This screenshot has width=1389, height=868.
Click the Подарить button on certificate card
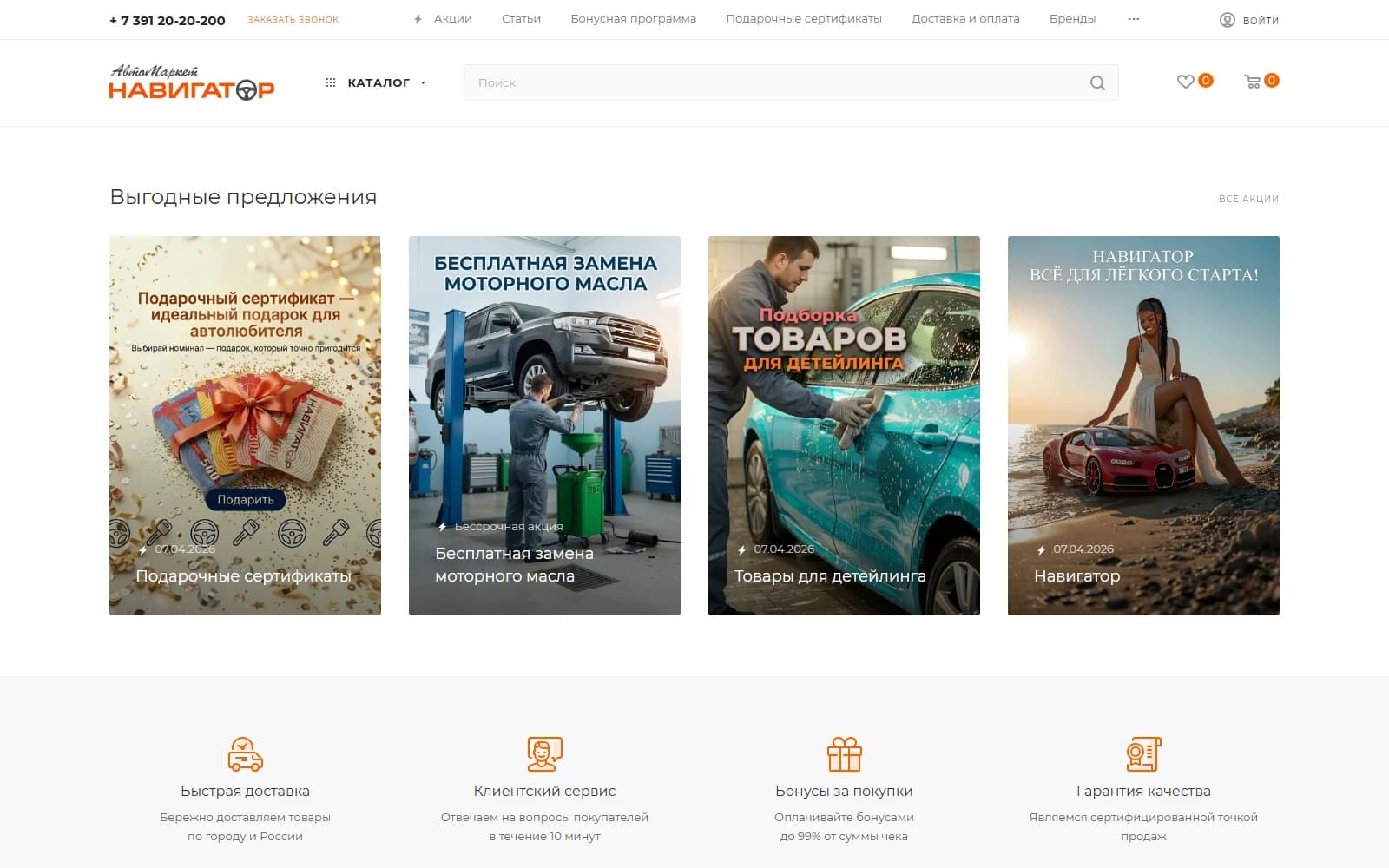pos(246,499)
